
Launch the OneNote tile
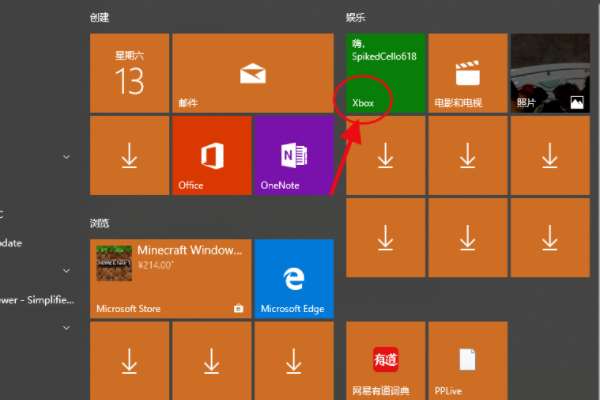pyautogui.click(x=294, y=155)
